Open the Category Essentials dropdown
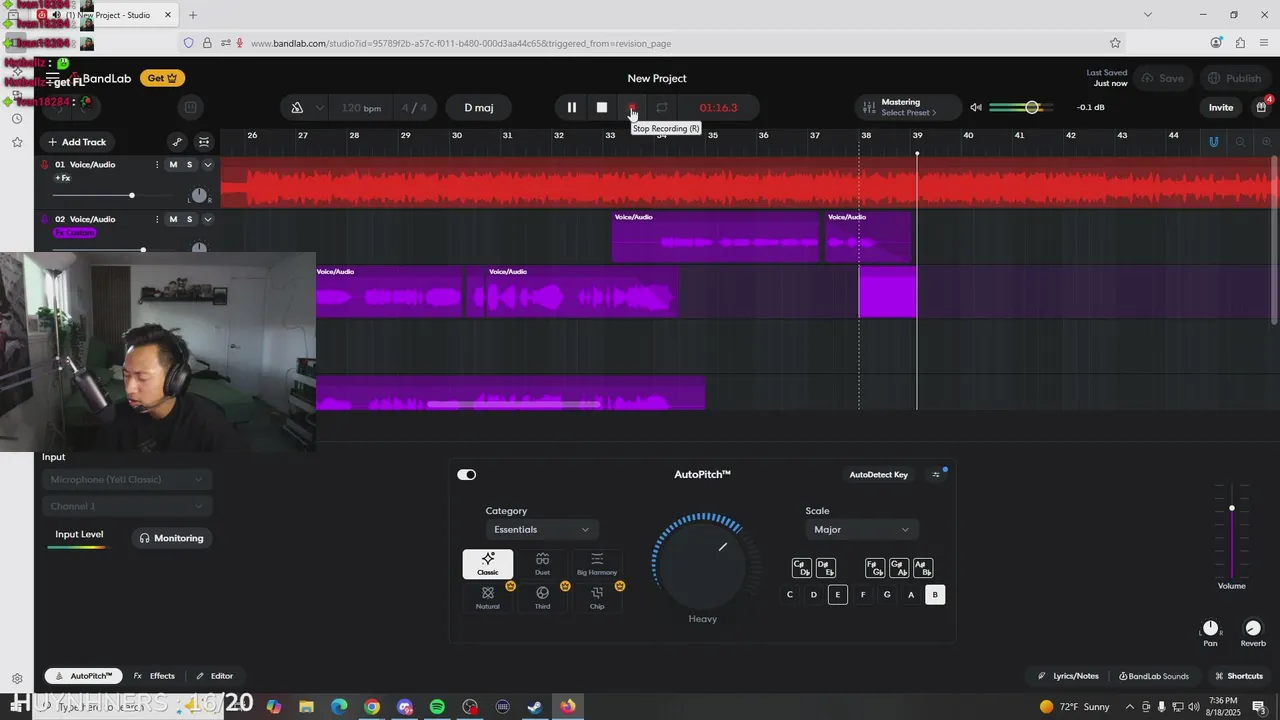The height and width of the screenshot is (720, 1280). (541, 530)
